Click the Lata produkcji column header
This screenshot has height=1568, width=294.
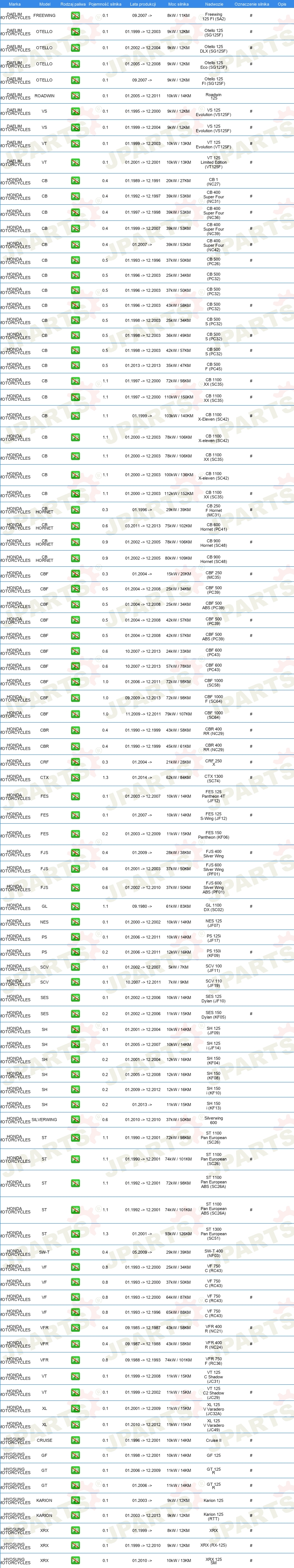coord(143,4)
